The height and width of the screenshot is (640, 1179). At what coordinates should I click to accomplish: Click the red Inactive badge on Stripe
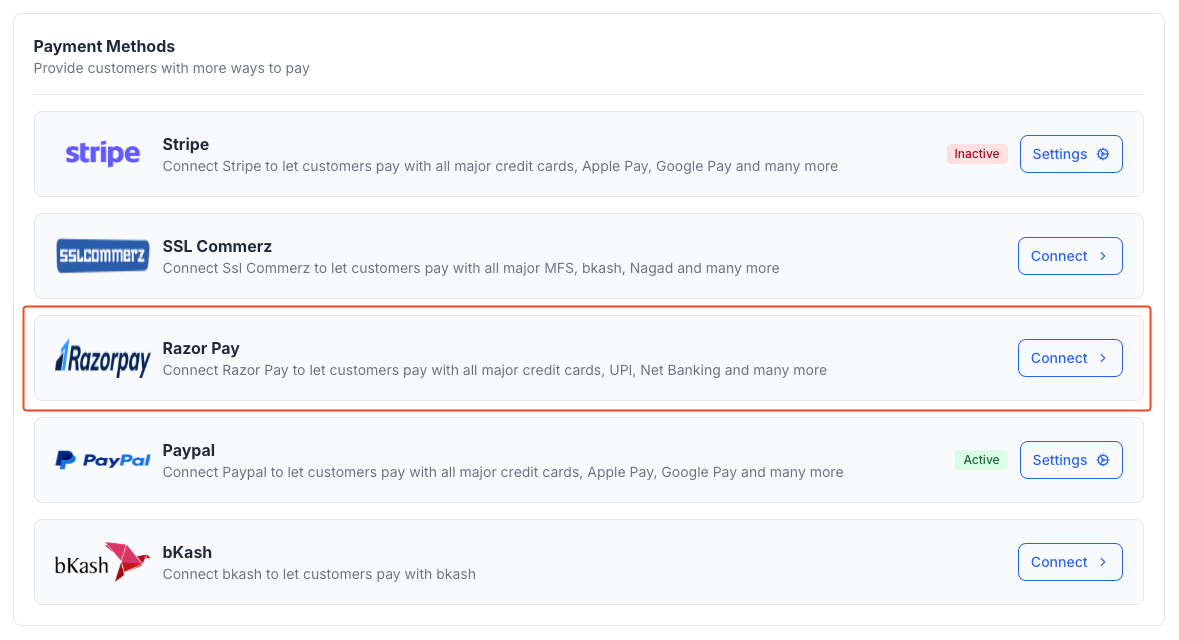(x=976, y=154)
